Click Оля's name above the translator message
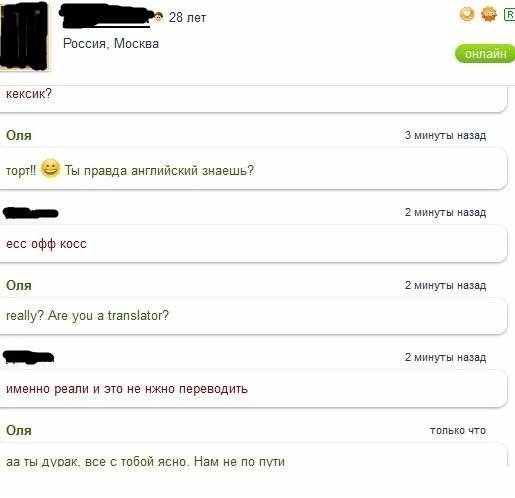This screenshot has width=515, height=498. [x=19, y=285]
